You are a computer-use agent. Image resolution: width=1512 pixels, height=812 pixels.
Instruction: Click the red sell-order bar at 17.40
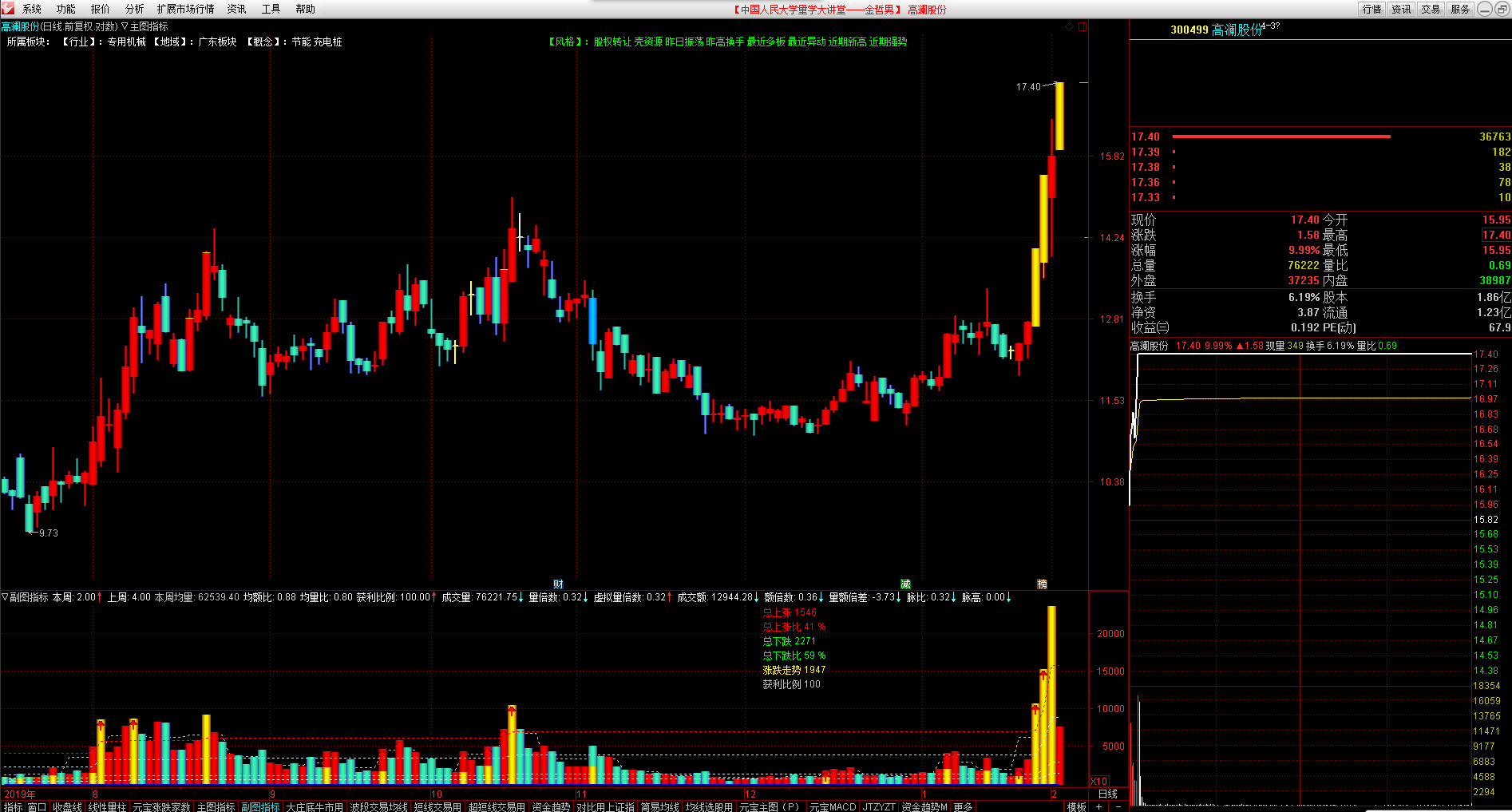[x=1281, y=137]
